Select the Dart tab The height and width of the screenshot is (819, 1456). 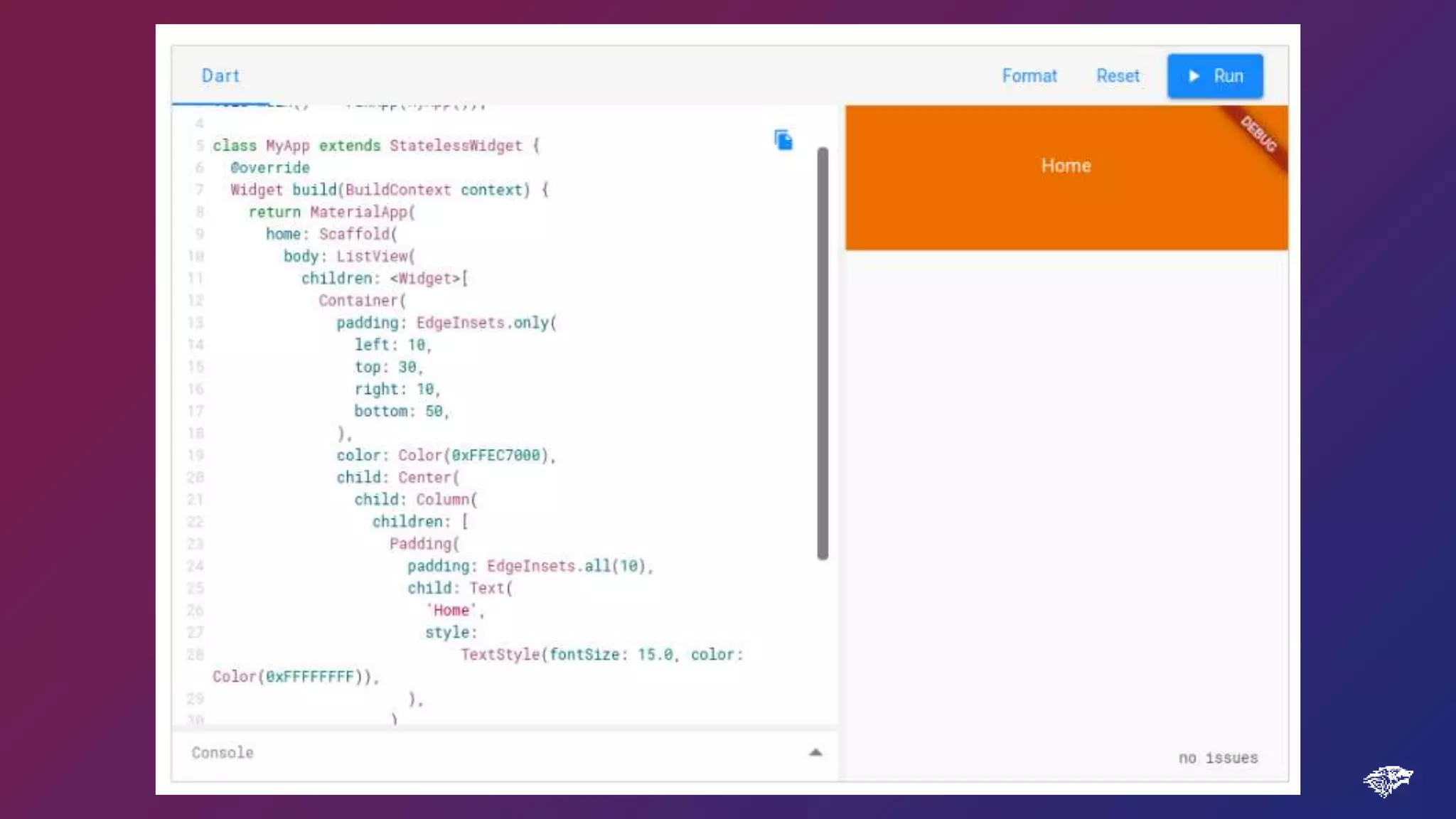[x=220, y=75]
